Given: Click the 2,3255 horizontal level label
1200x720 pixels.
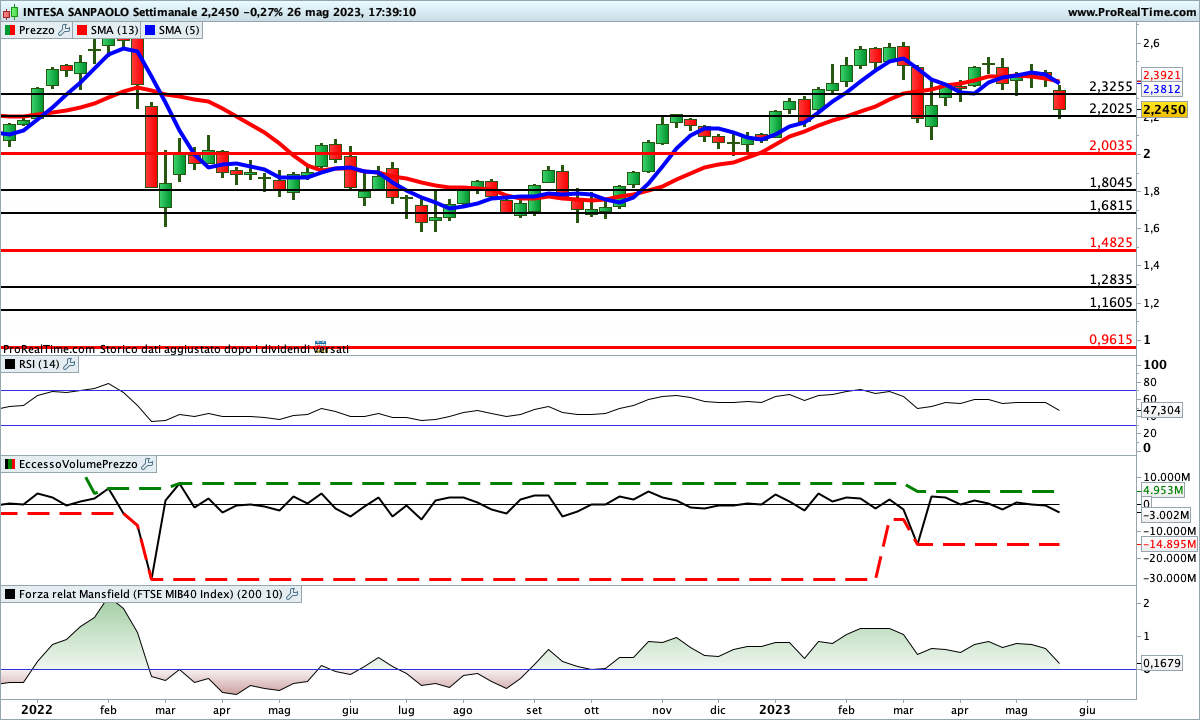Looking at the screenshot, I should coord(1110,86).
